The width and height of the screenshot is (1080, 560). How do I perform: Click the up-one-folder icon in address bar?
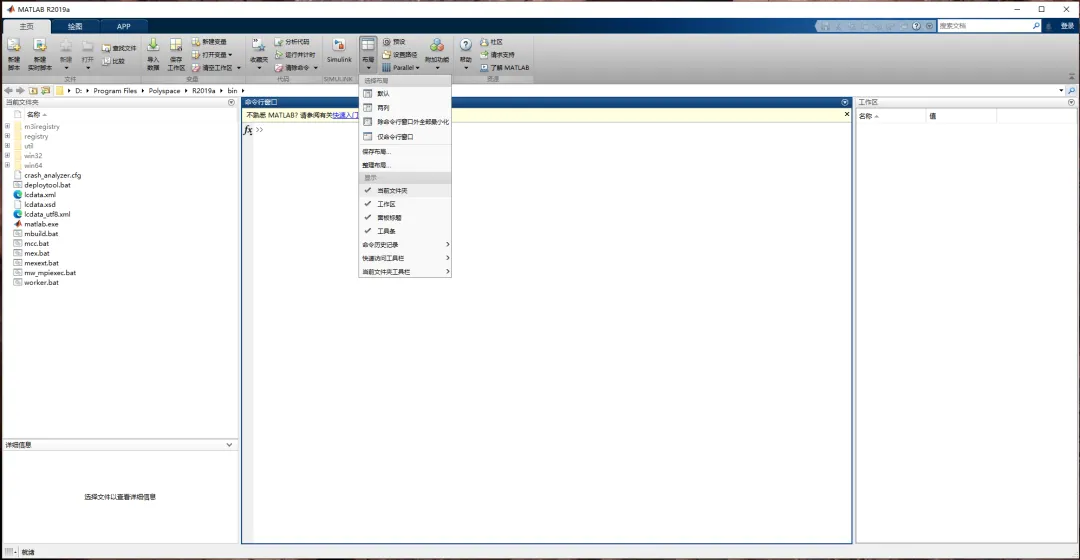pyautogui.click(x=33, y=91)
